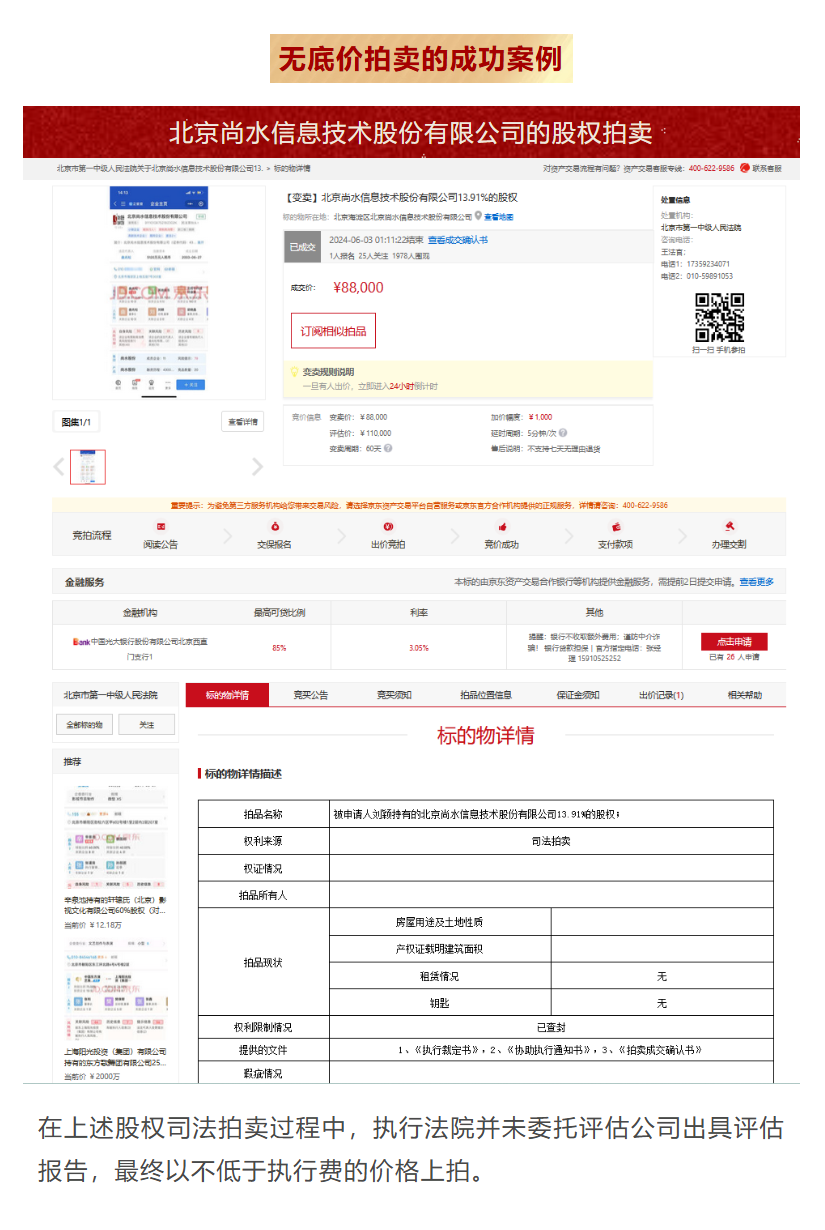The width and height of the screenshot is (825, 1230).
Task: Click the 订阅相似拍品 button
Action: (x=335, y=331)
